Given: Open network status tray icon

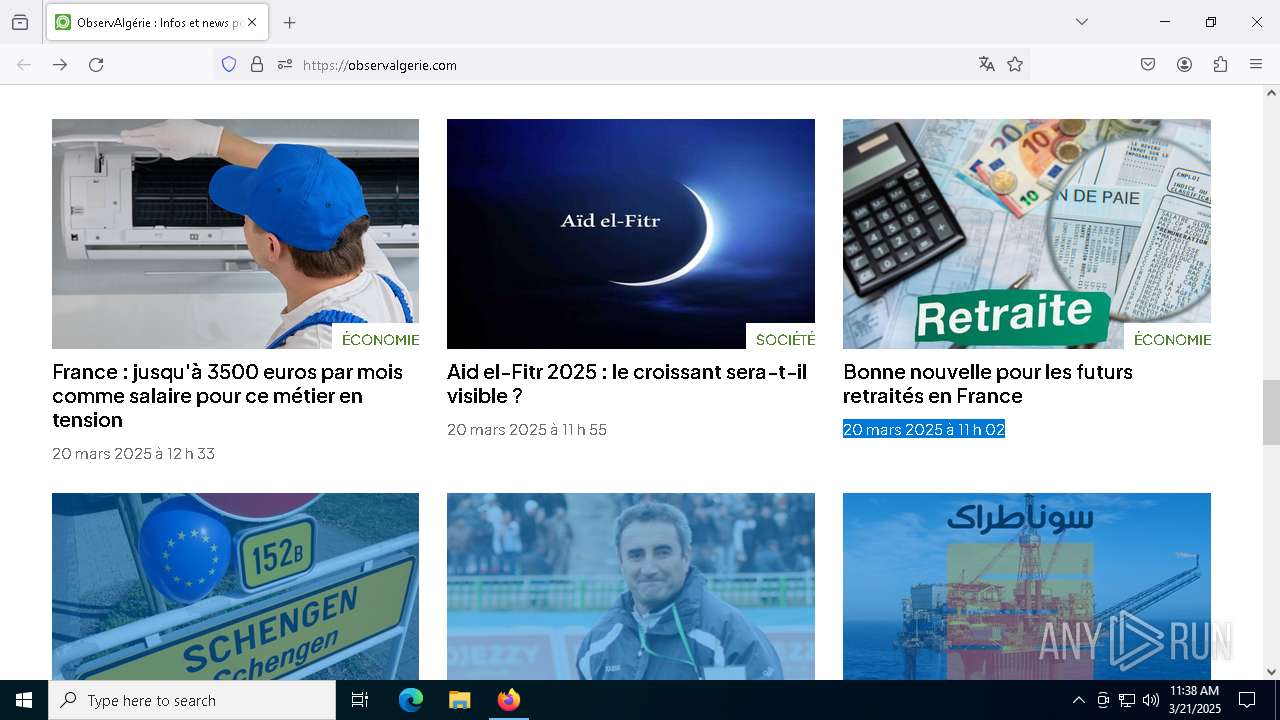Looking at the screenshot, I should click(x=1127, y=700).
